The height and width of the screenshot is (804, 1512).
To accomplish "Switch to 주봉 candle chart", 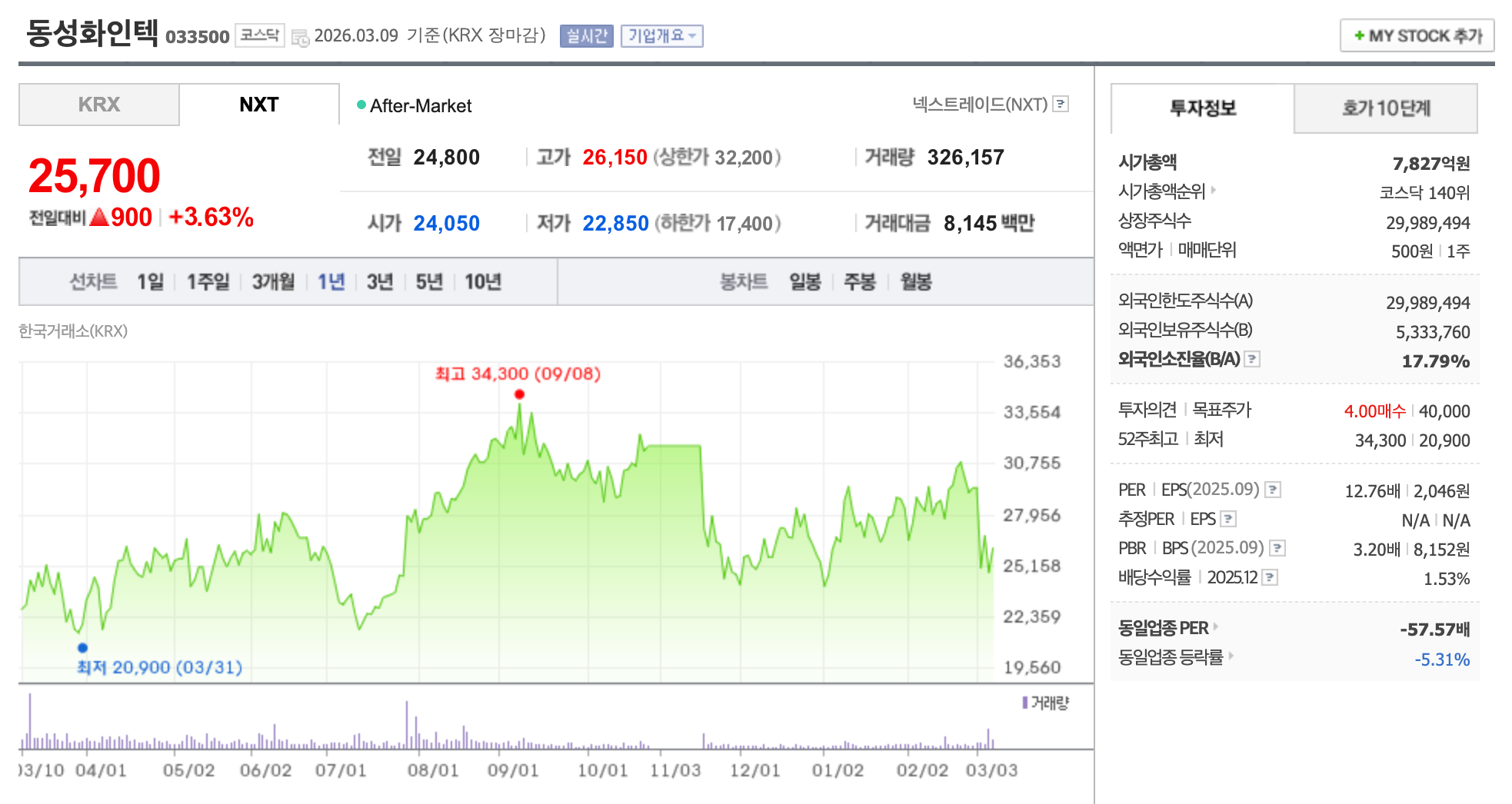I will coord(860,282).
